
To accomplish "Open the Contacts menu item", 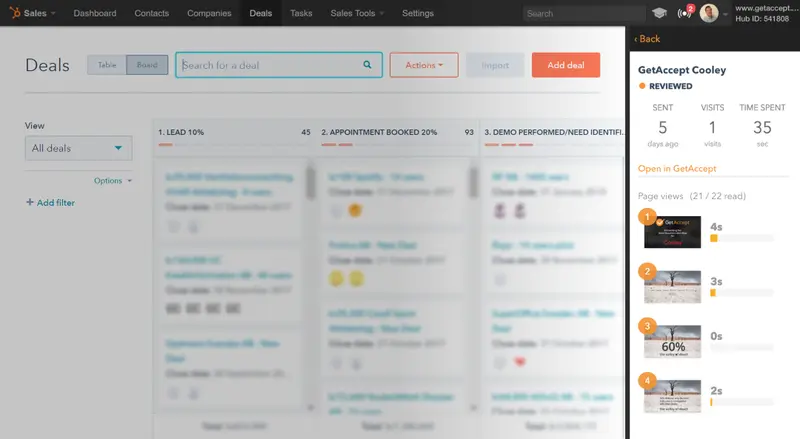I will pos(152,13).
